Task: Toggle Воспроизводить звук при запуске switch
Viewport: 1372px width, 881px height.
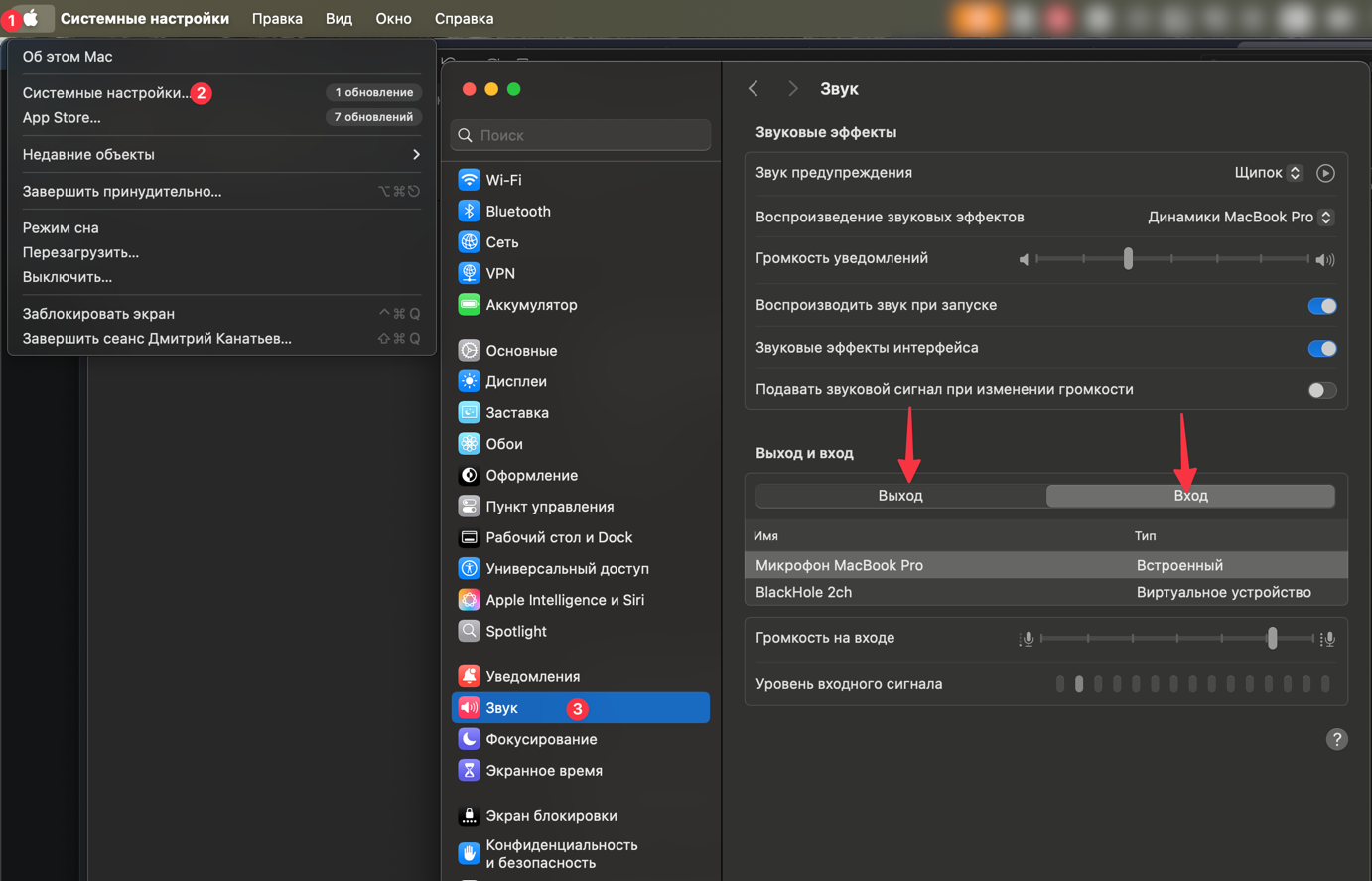Action: pyautogui.click(x=1322, y=306)
